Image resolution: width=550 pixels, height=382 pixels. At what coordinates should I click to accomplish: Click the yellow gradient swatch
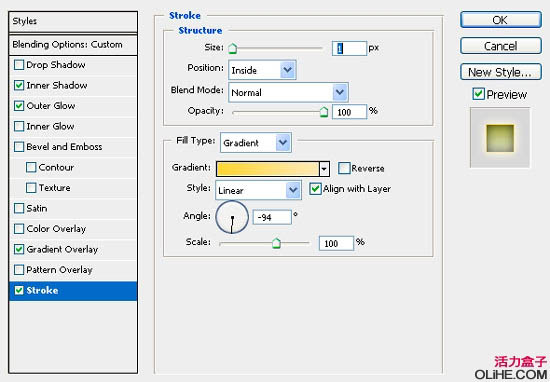click(x=268, y=169)
